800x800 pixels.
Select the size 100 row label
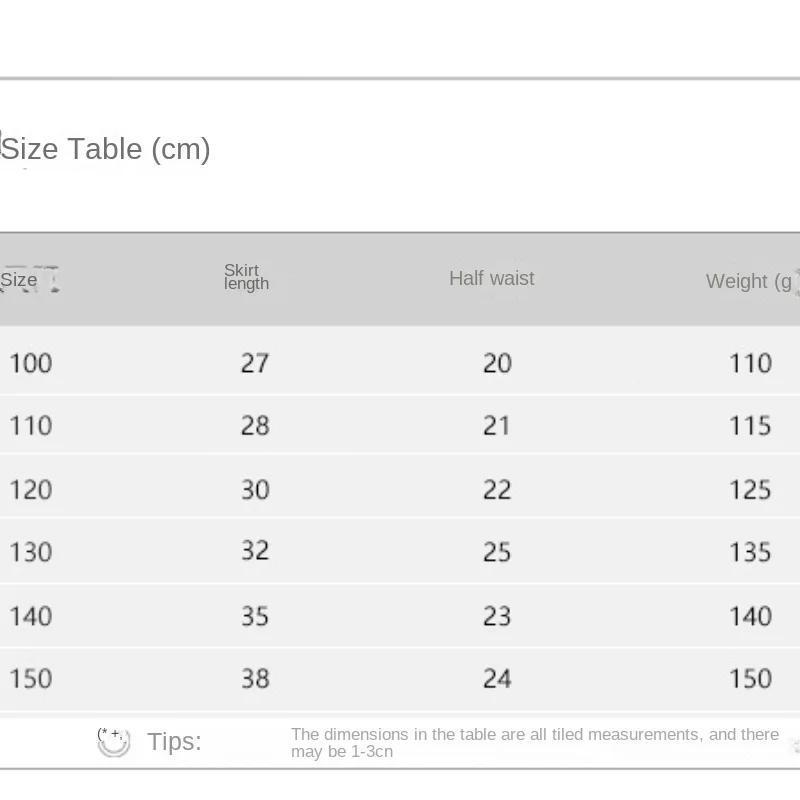(31, 364)
